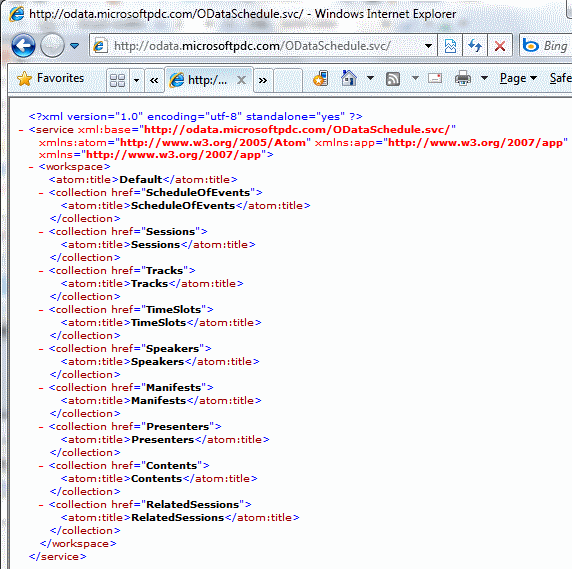Open the Home button dropdown arrow
Screen dimensions: 572x569
point(370,78)
